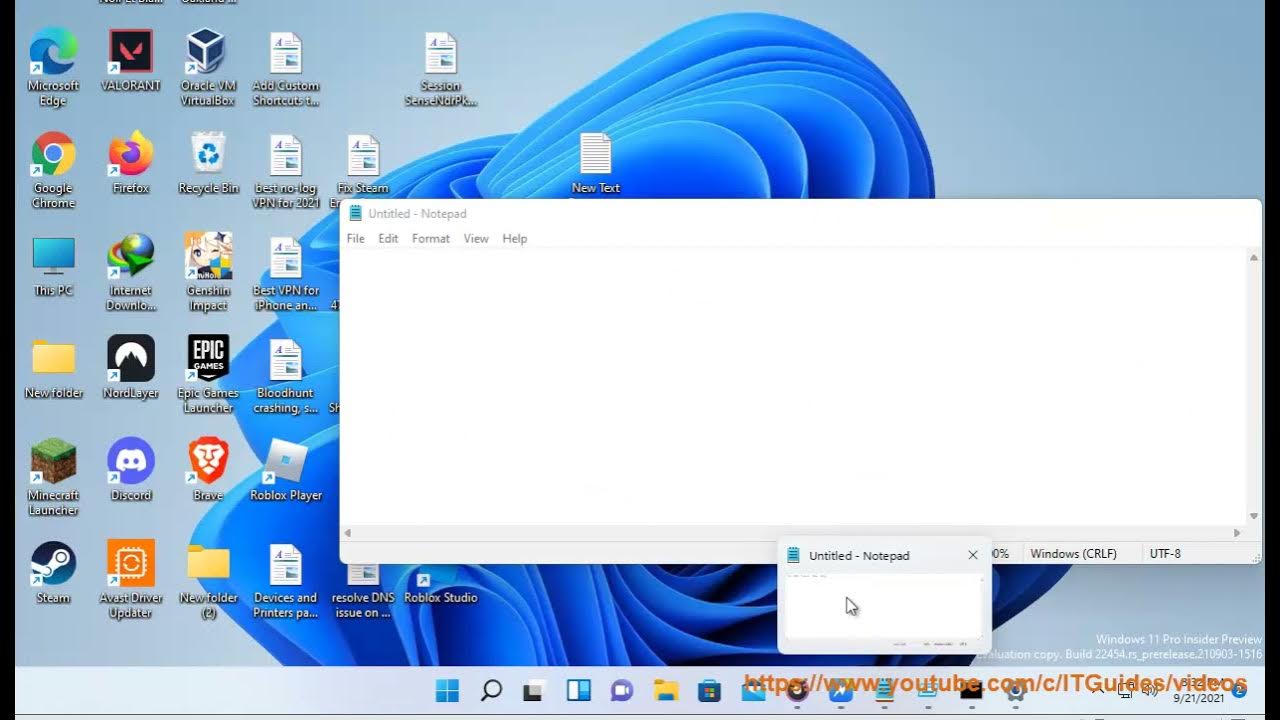
Task: Open the Windows Start menu
Action: 447,690
